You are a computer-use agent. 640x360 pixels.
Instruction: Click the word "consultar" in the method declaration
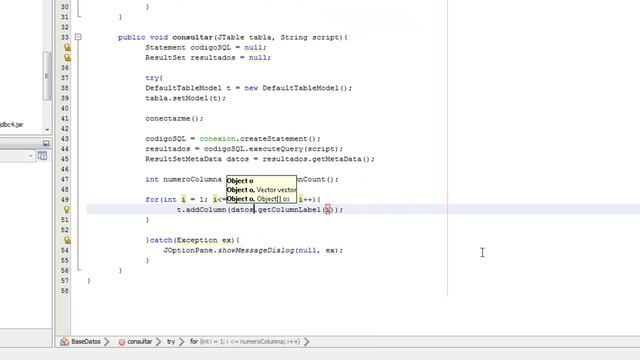[192, 38]
